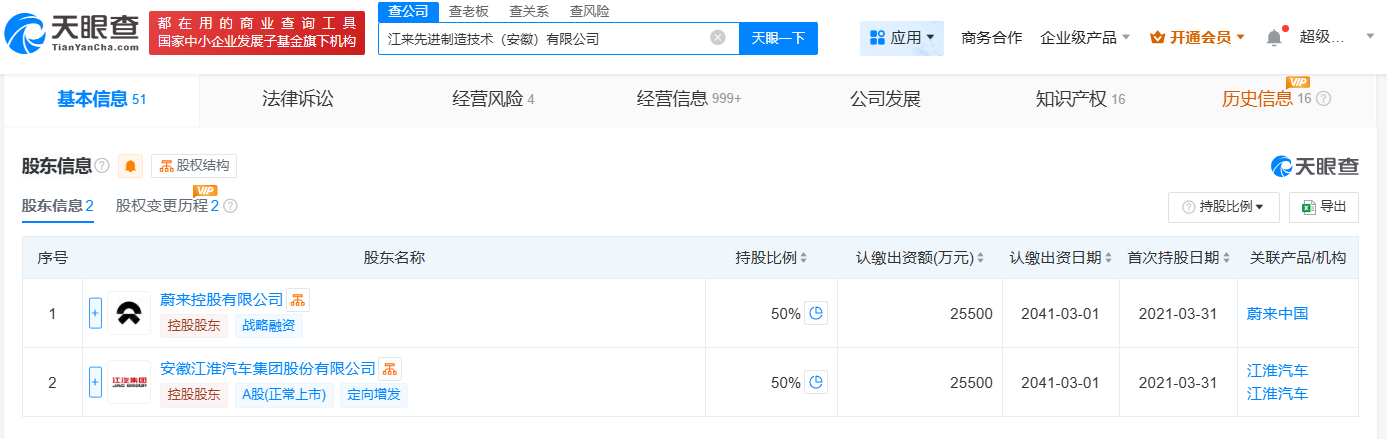Open equity structure icon beside 安徽江淮汽车集团
The image size is (1387, 439).
coord(390,368)
